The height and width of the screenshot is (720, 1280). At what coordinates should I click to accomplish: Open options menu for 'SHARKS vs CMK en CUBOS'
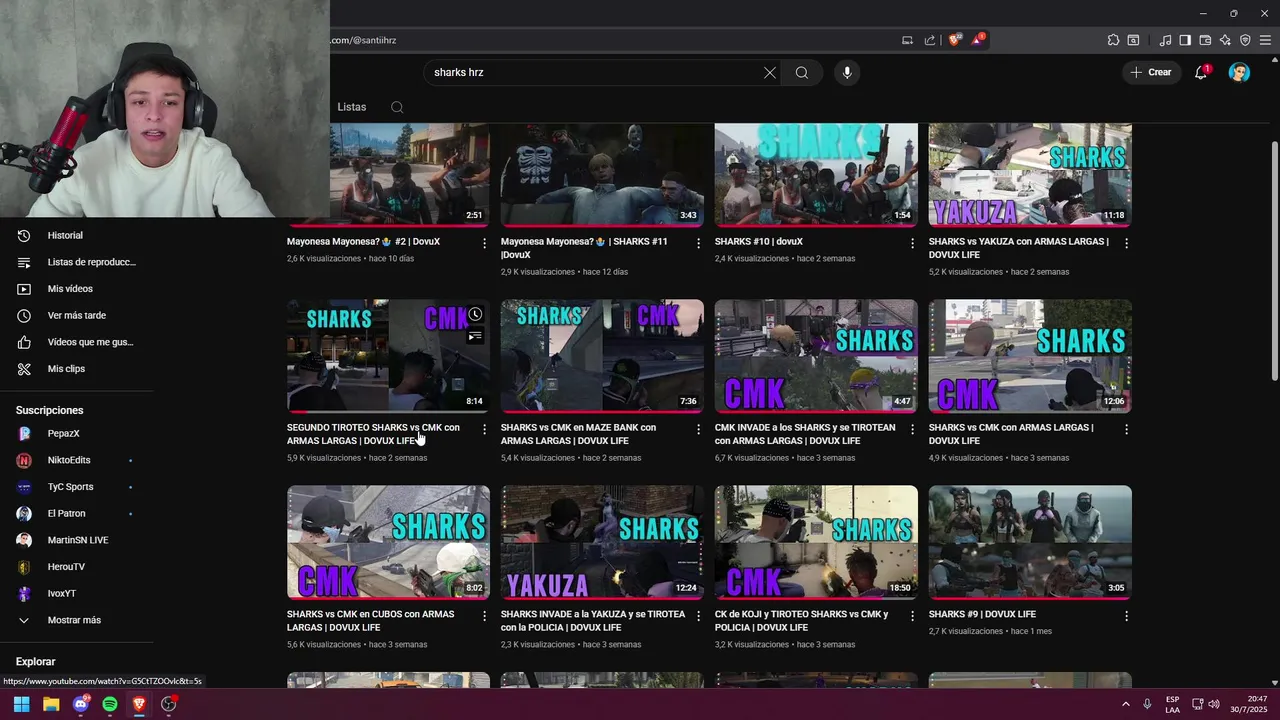[485, 616]
